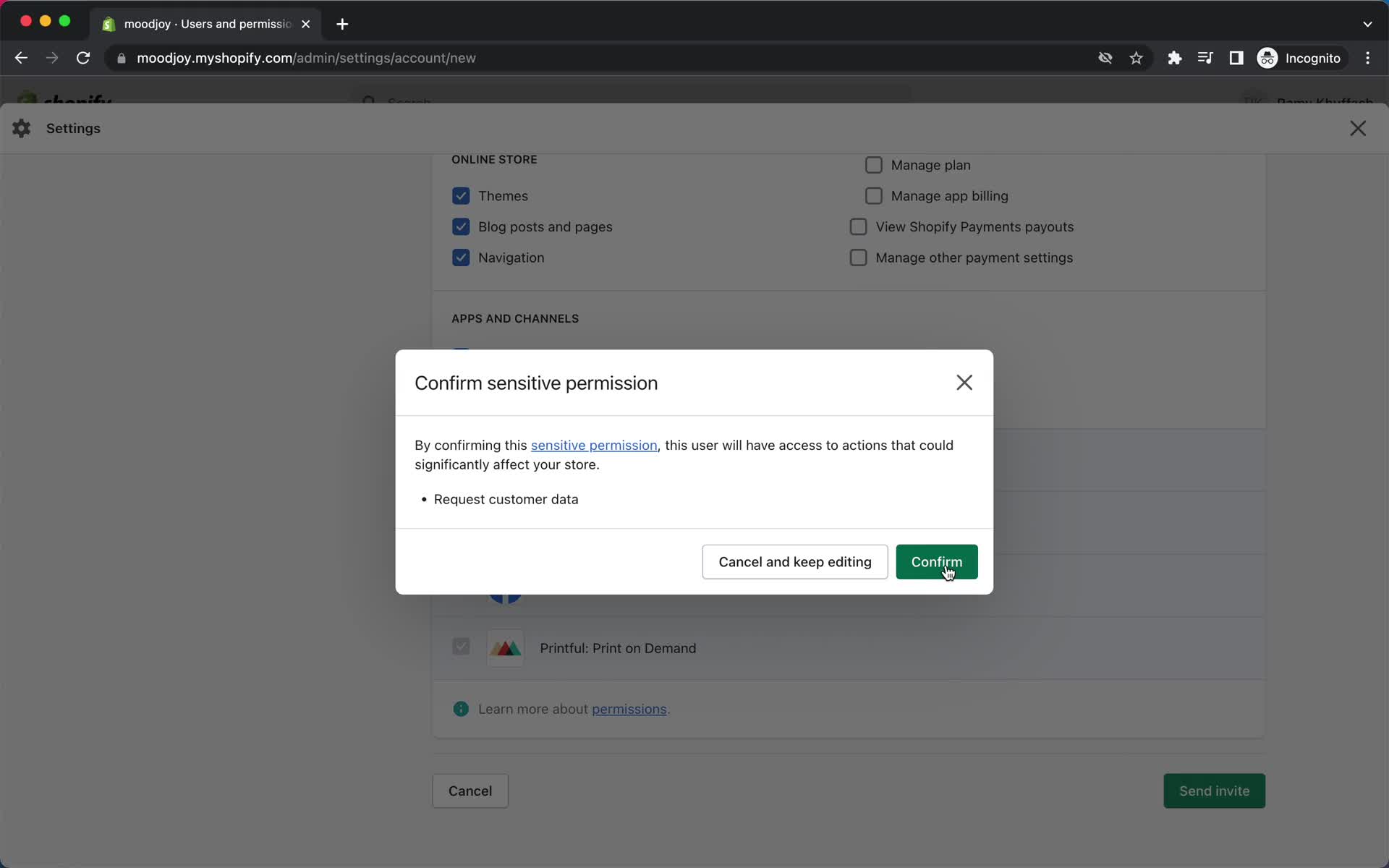Open the permissions help link
1389x868 pixels.
click(629, 710)
